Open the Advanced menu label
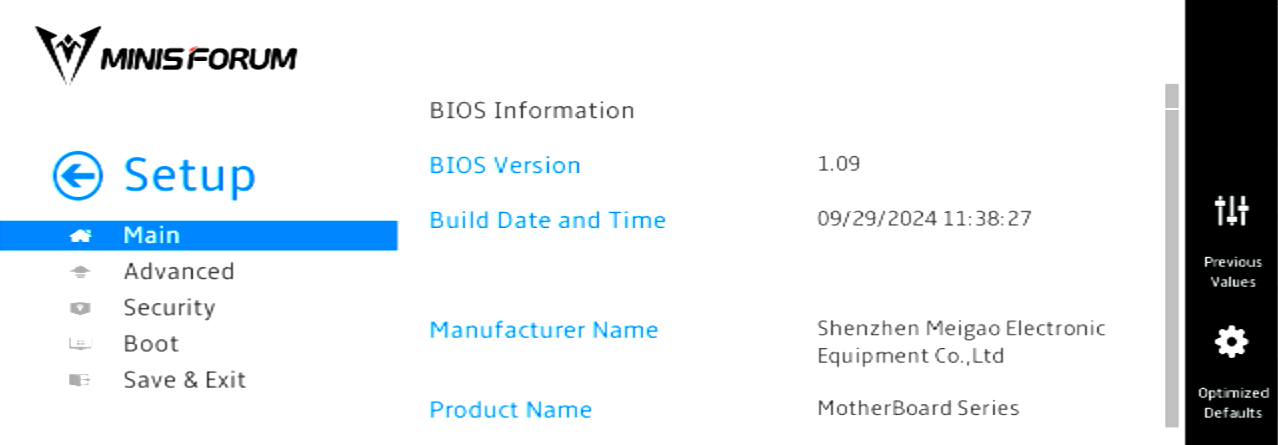 [x=179, y=271]
